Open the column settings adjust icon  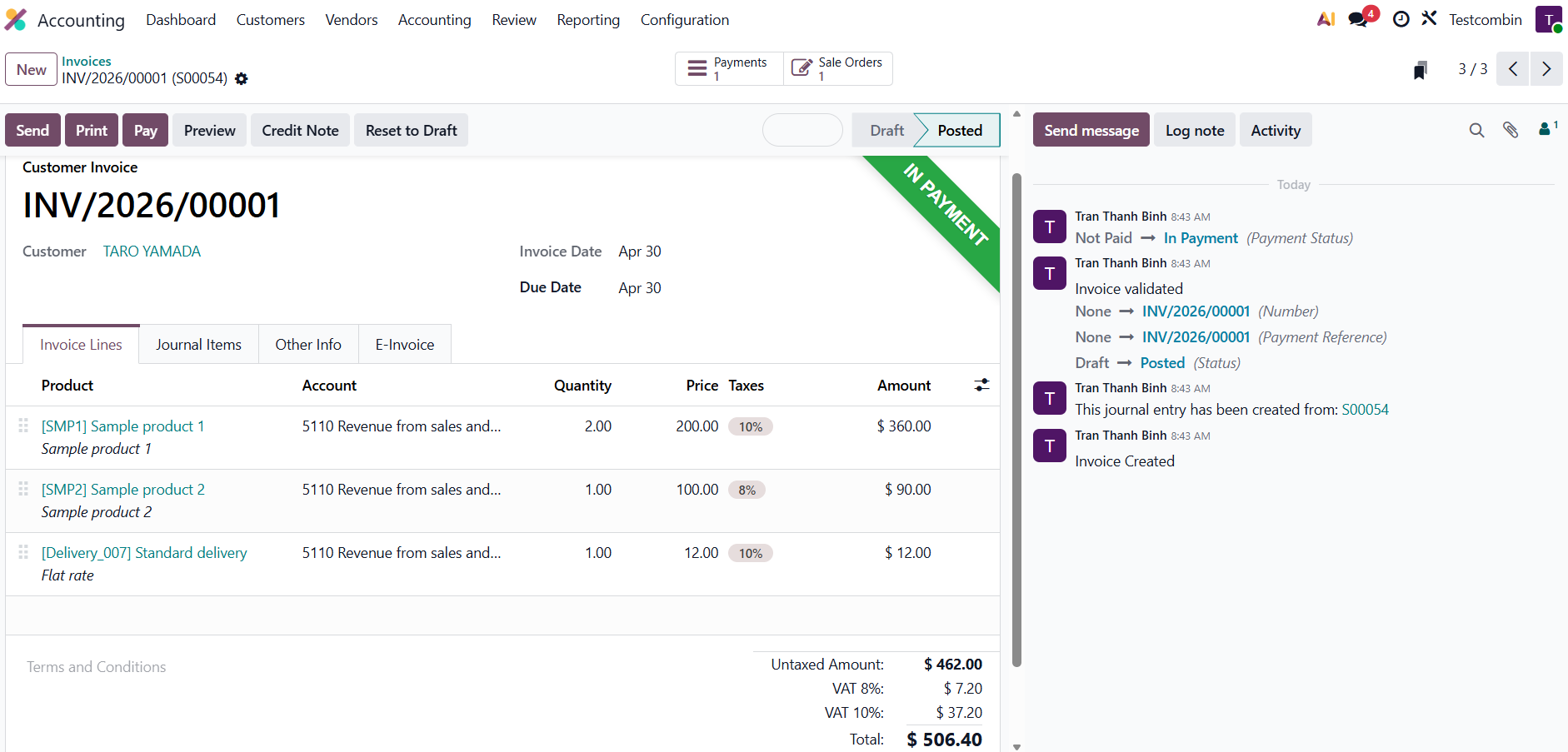click(981, 385)
